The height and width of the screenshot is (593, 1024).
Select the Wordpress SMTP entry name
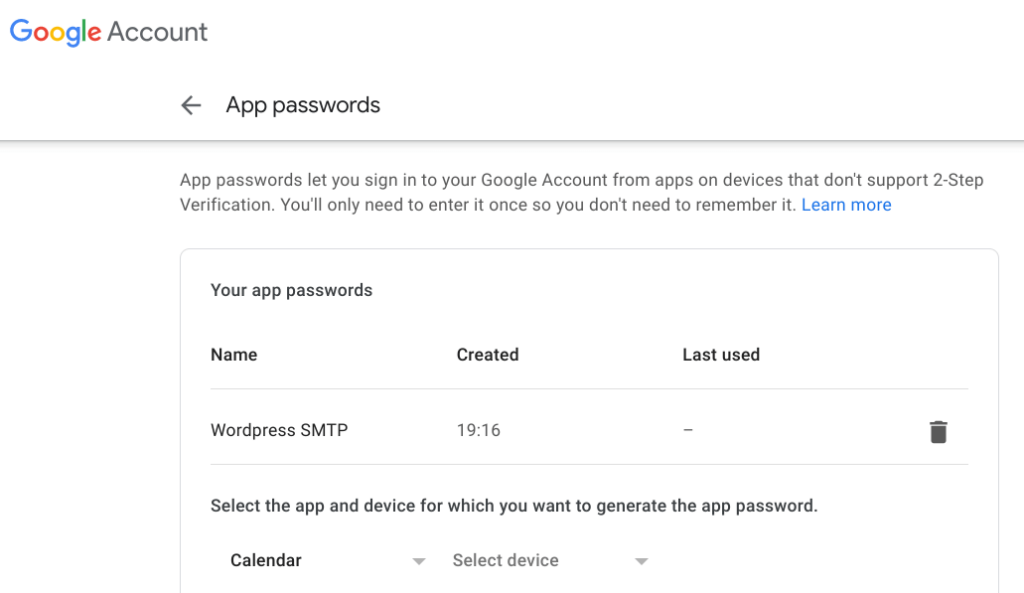(279, 431)
